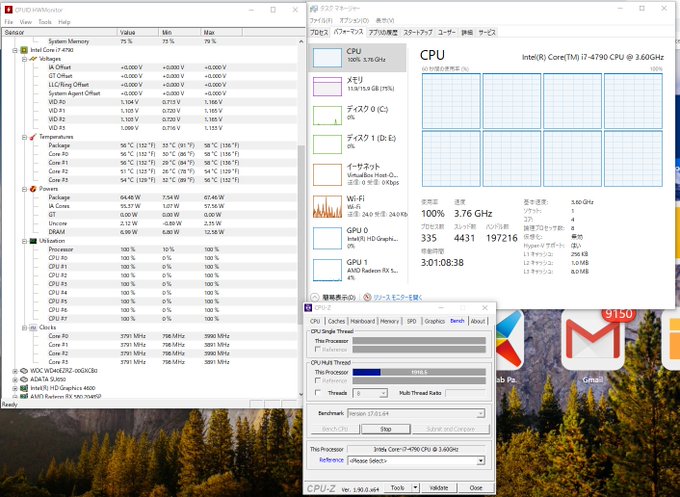Click the リソース モニターを開く link

[398, 298]
